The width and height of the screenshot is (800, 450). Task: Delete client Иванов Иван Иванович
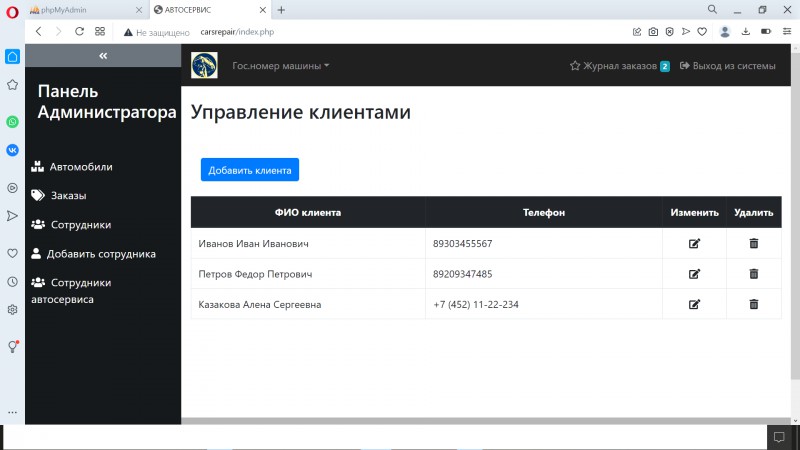pos(754,243)
